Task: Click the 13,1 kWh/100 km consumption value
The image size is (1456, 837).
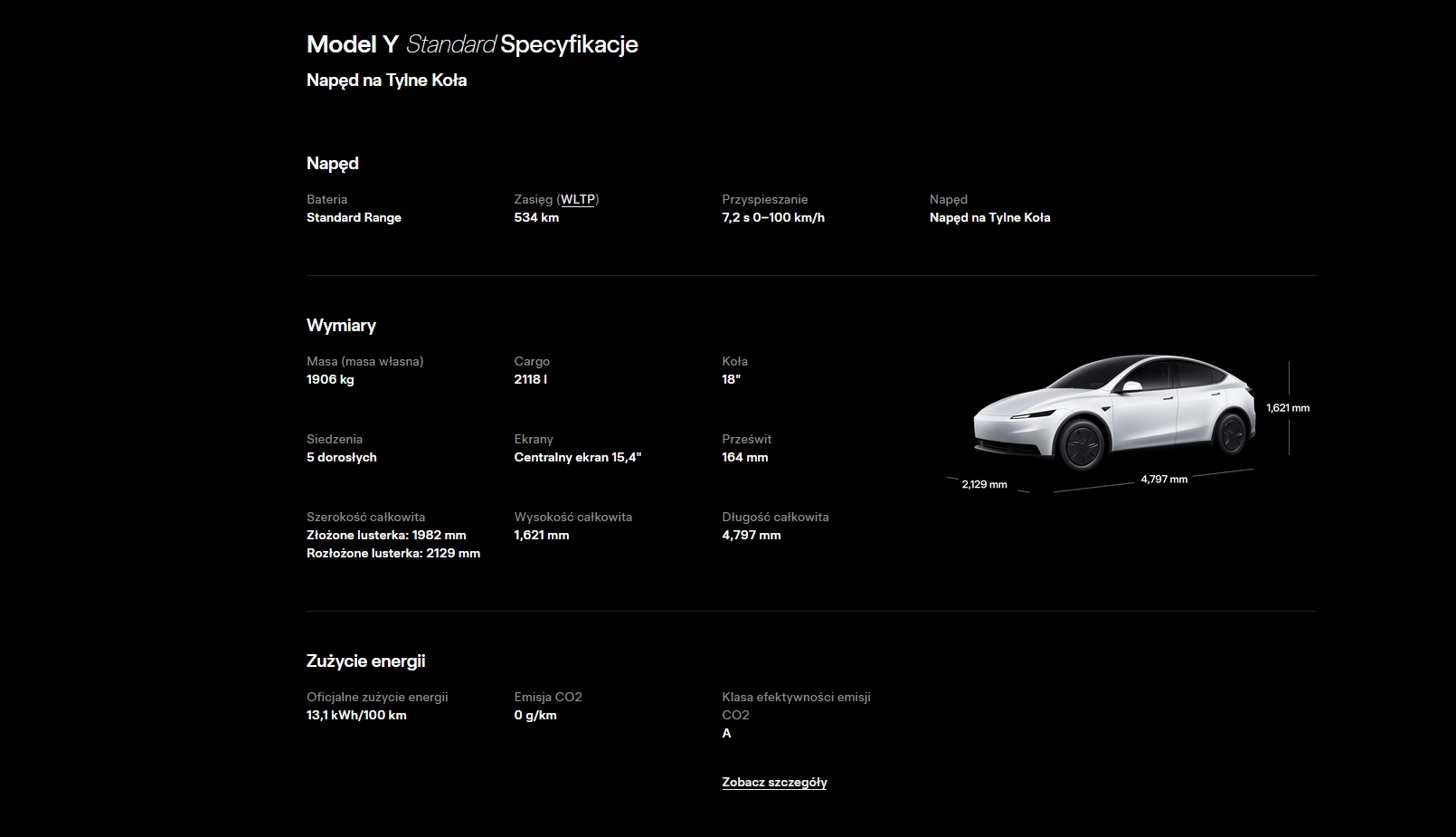Action: (356, 716)
